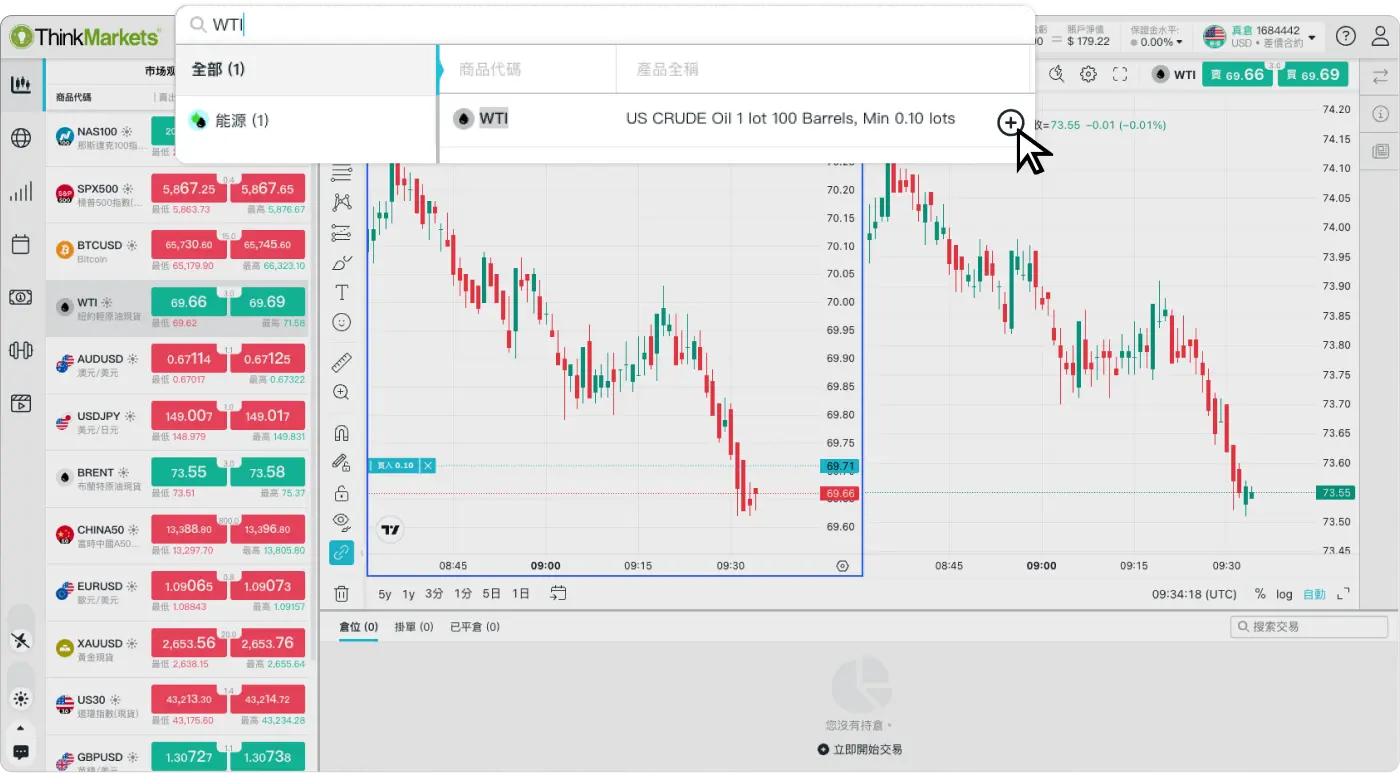1400x773 pixels.
Task: Click the trash icon to remove drawings
Action: [341, 594]
